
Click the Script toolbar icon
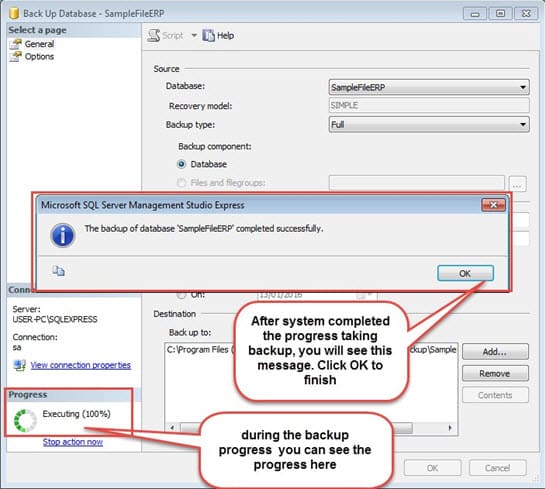pyautogui.click(x=154, y=35)
